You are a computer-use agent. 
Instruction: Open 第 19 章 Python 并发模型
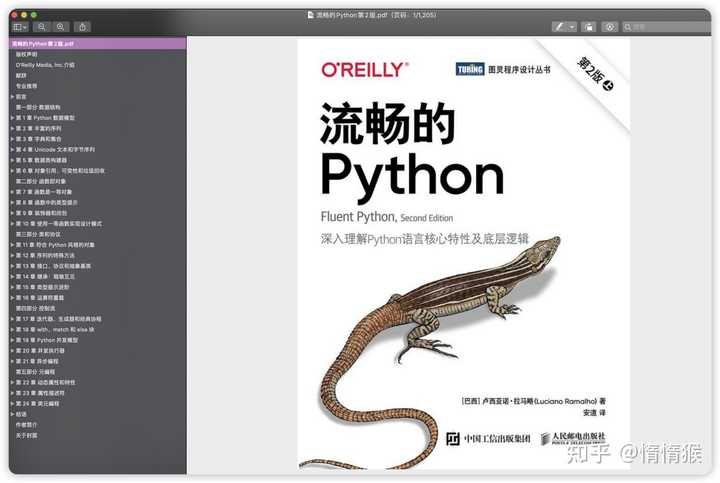pyautogui.click(x=47, y=340)
